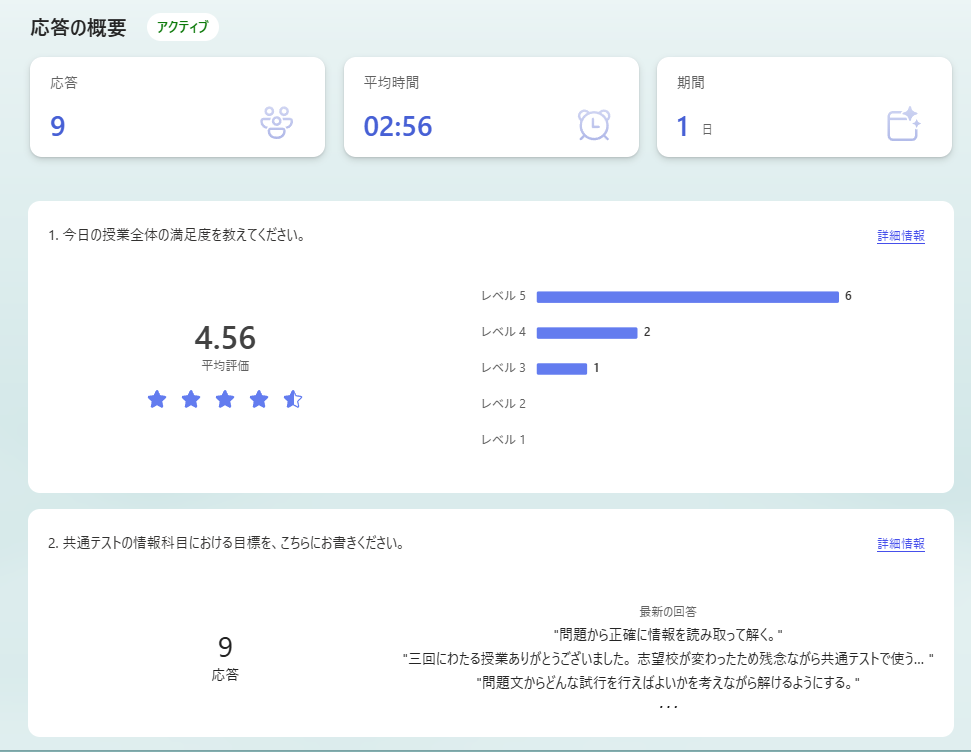The image size is (971, 752).
Task: Click the response starting with 三回にわたる授業
Action: pos(667,659)
